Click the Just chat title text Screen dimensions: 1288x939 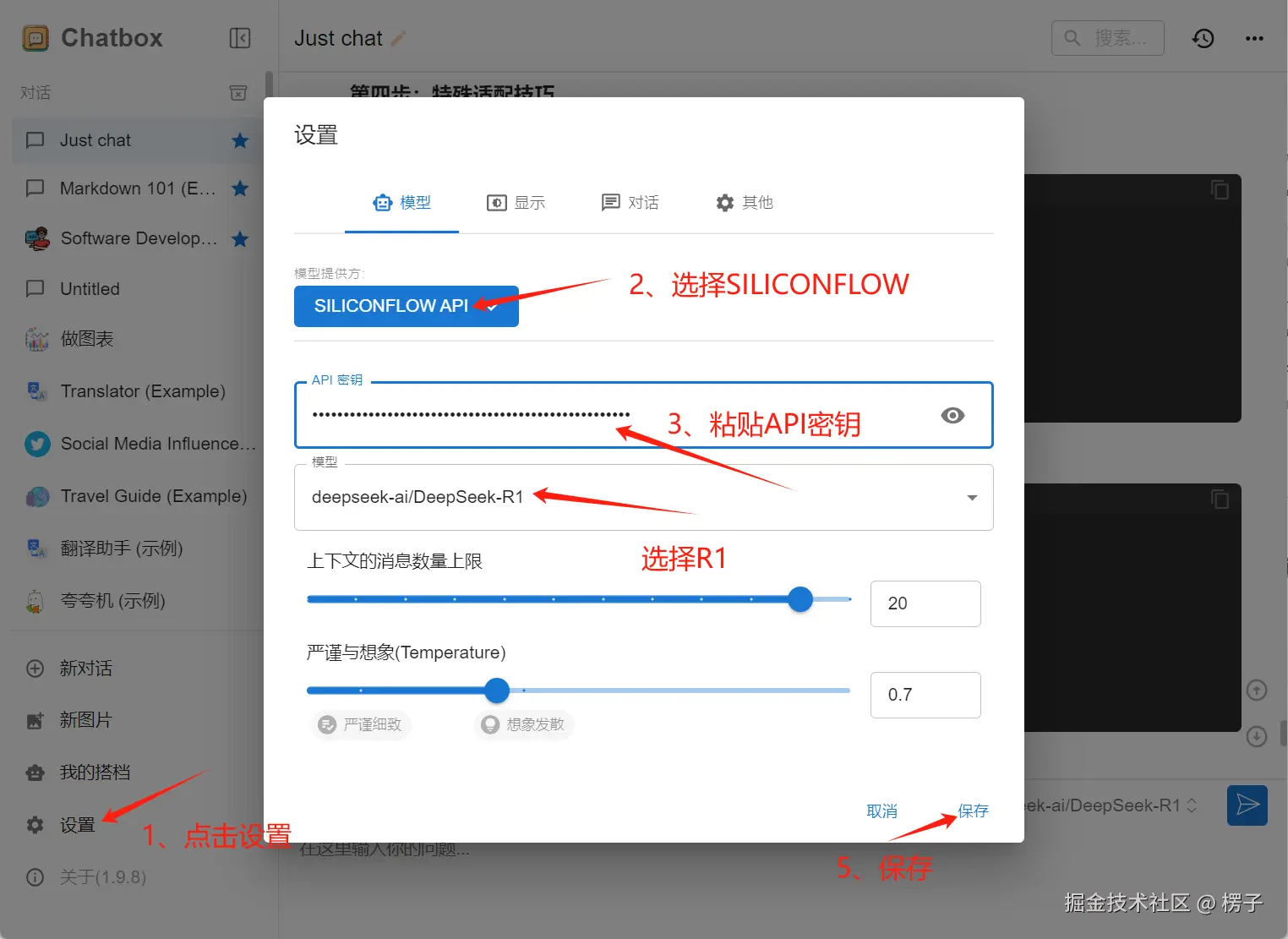click(338, 38)
